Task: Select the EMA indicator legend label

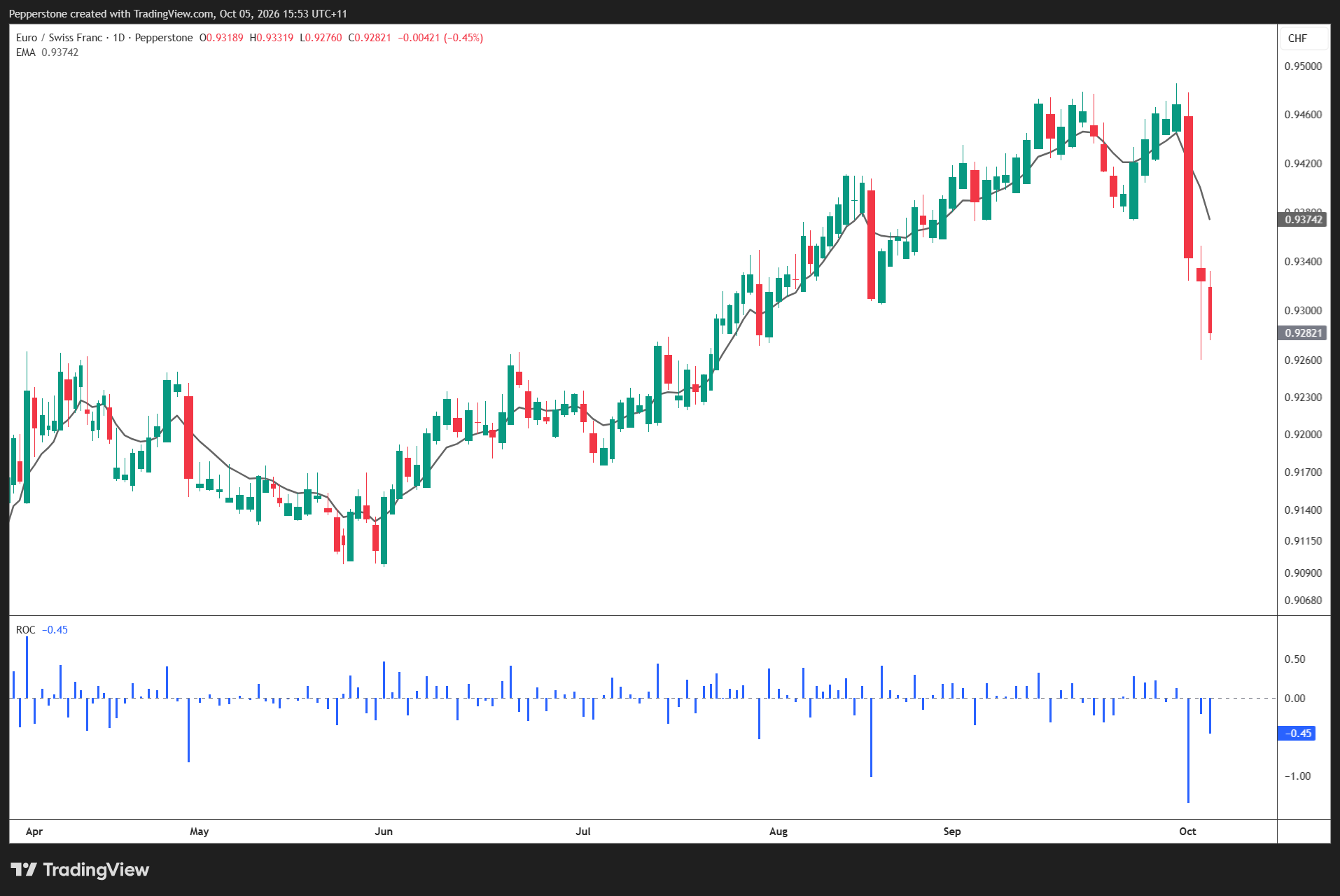Action: pyautogui.click(x=26, y=52)
